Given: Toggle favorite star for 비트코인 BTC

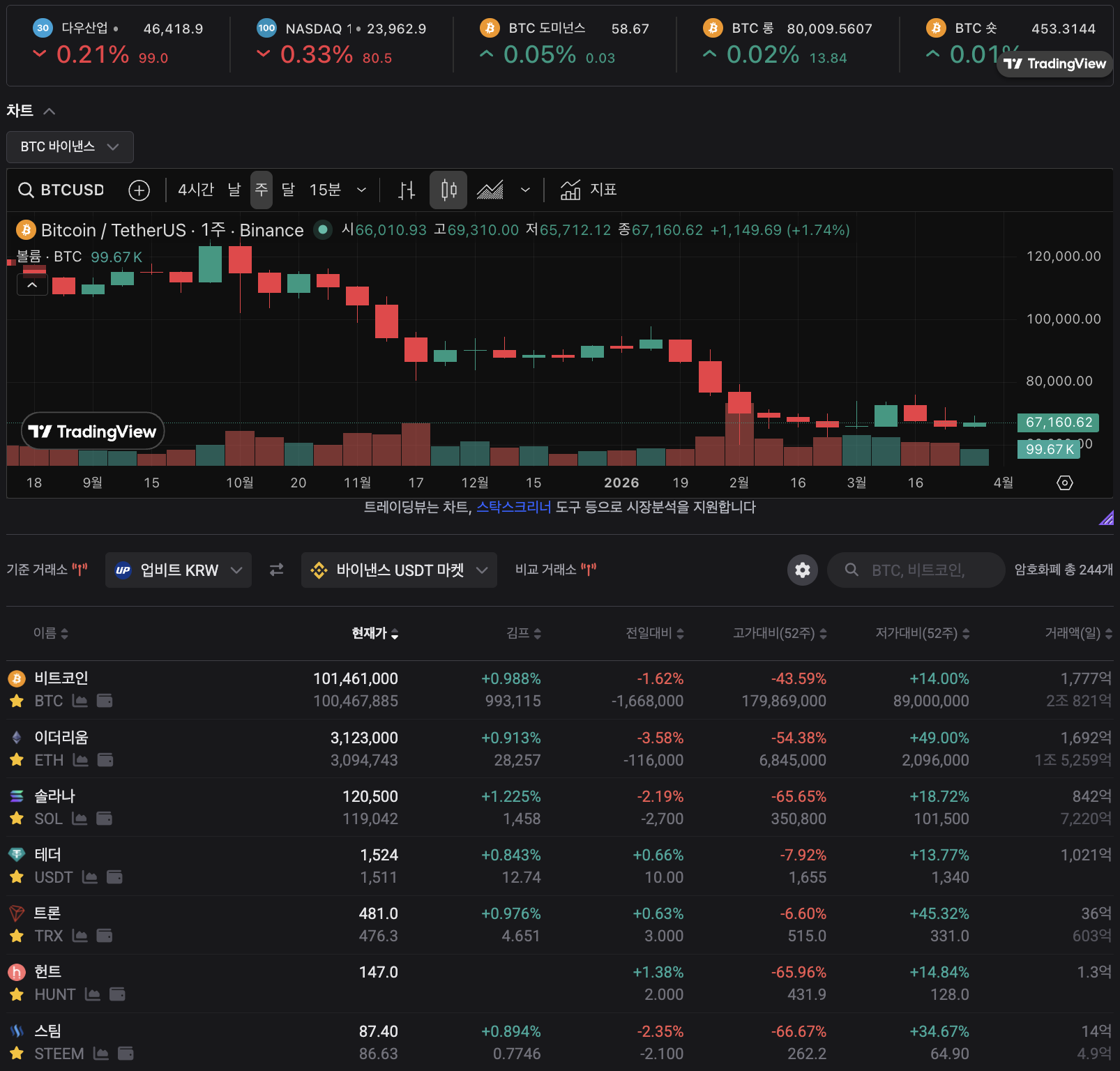Looking at the screenshot, I should click(17, 701).
